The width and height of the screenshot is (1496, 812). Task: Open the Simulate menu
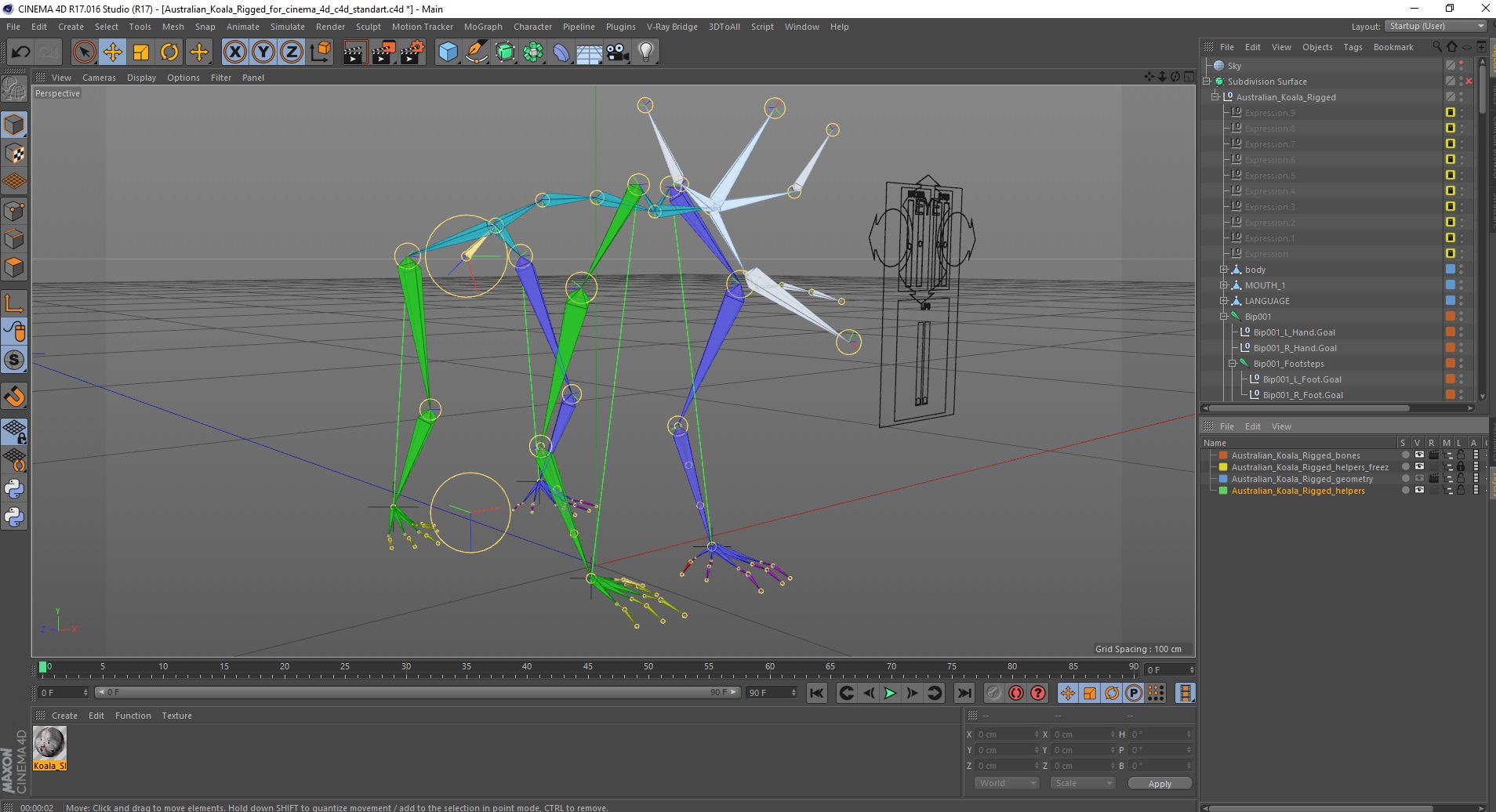pos(288,27)
